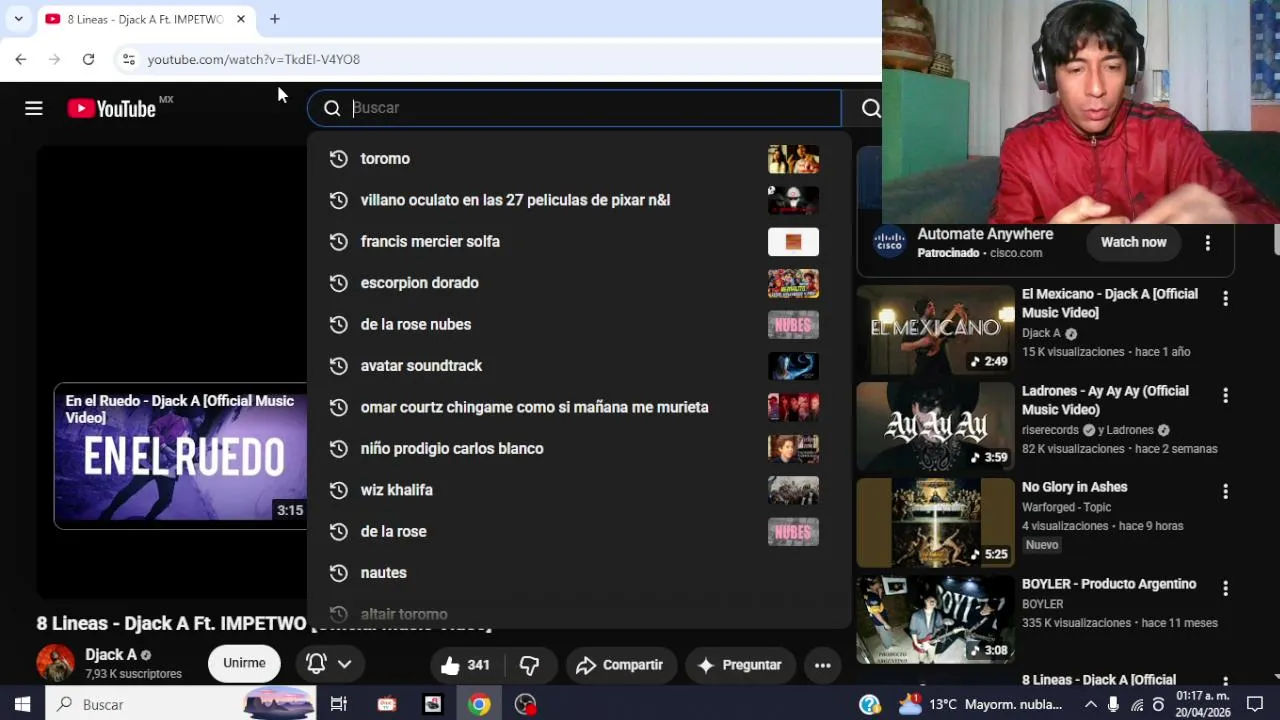Close the '8 Lineas - Djack A' tab
Viewport: 1280px width, 720px height.
(241, 19)
